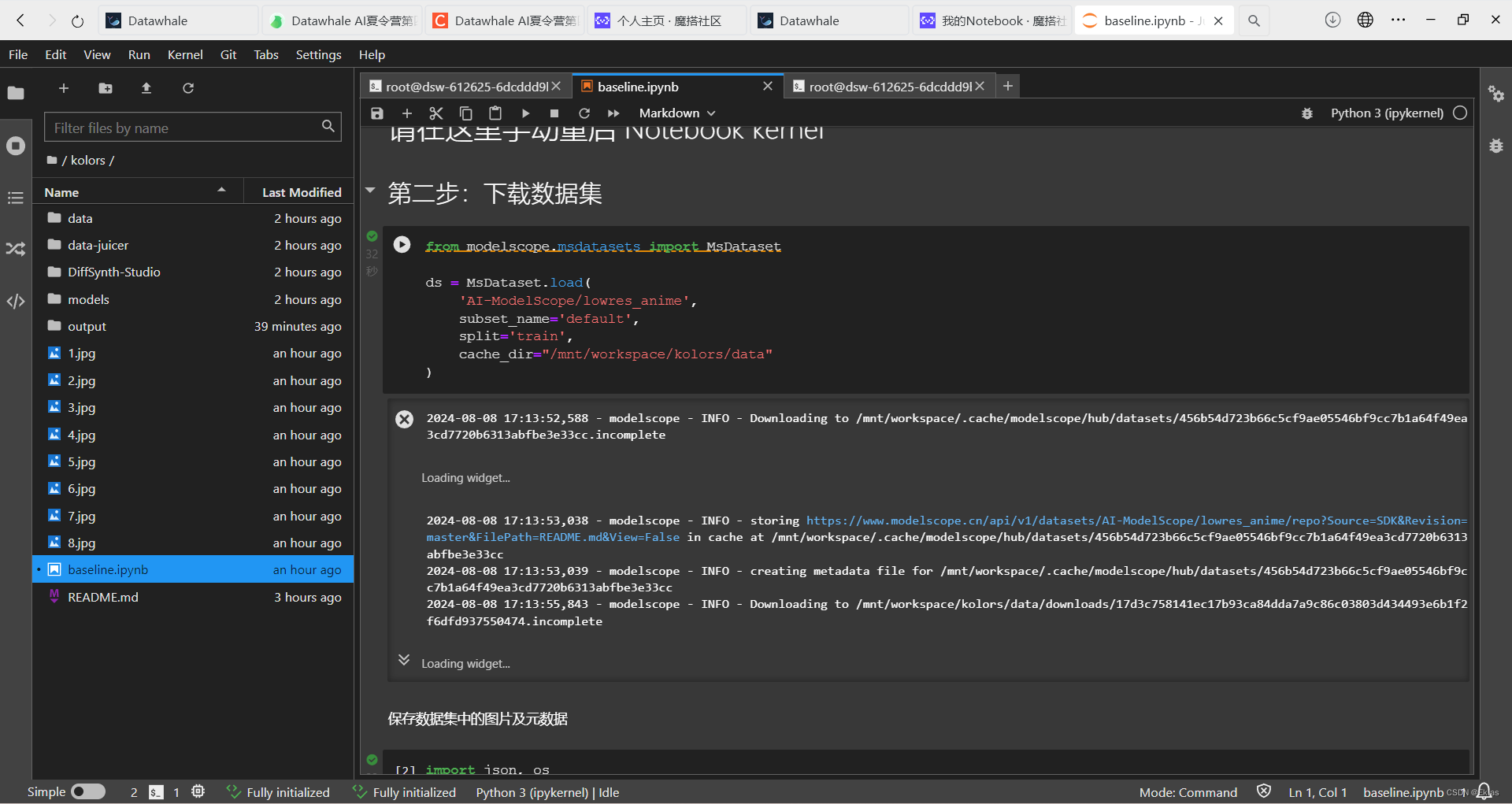Open the Run menu
The image size is (1512, 804).
(x=139, y=55)
